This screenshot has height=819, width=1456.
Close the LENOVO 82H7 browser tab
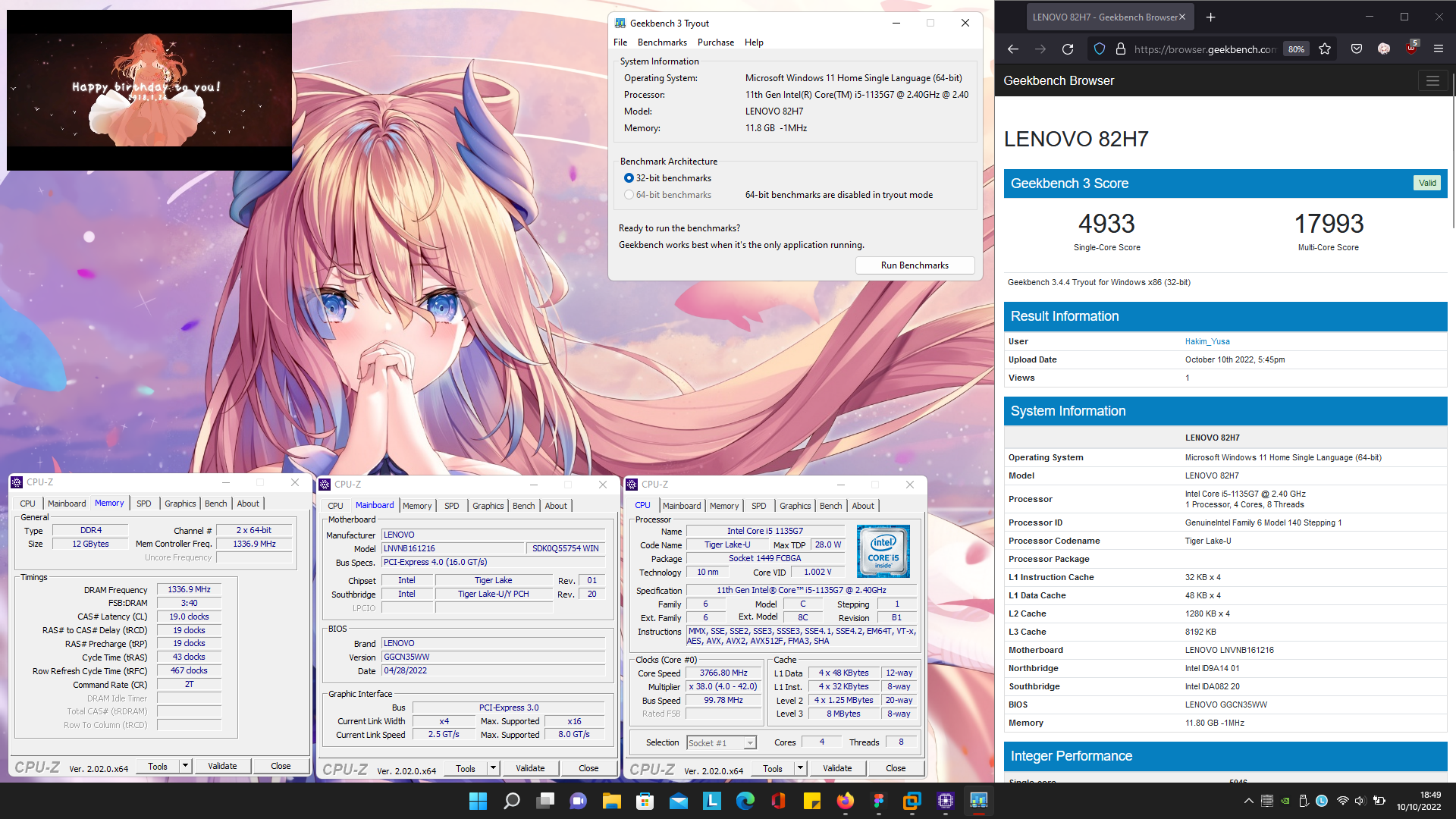(x=1181, y=17)
